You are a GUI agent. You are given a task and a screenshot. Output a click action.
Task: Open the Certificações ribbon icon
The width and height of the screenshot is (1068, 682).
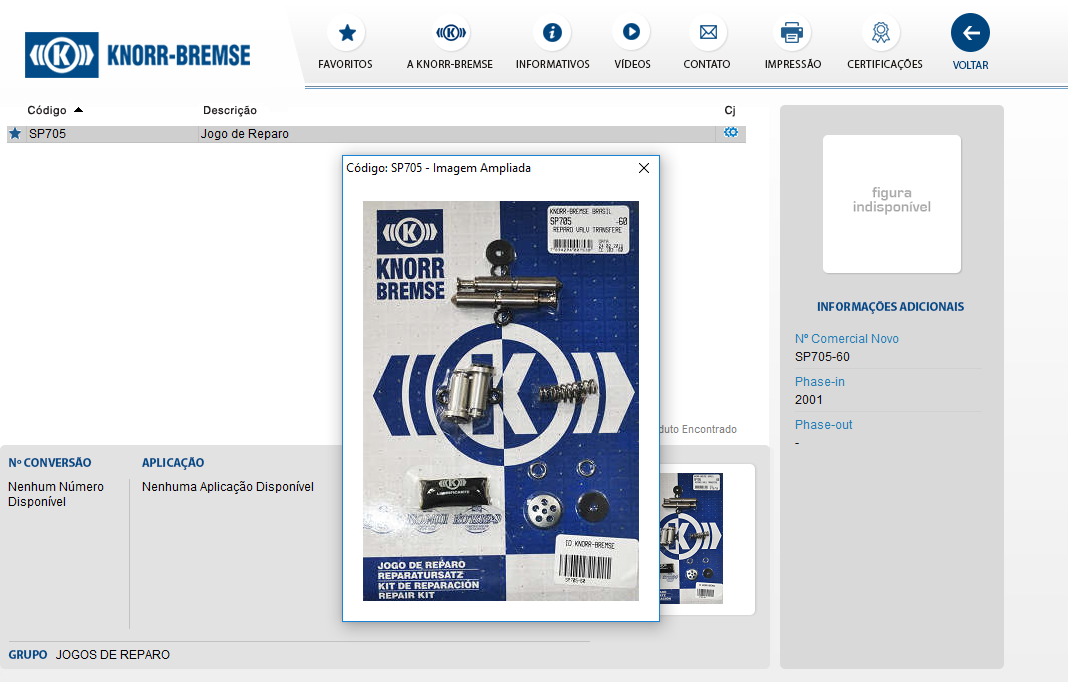880,33
